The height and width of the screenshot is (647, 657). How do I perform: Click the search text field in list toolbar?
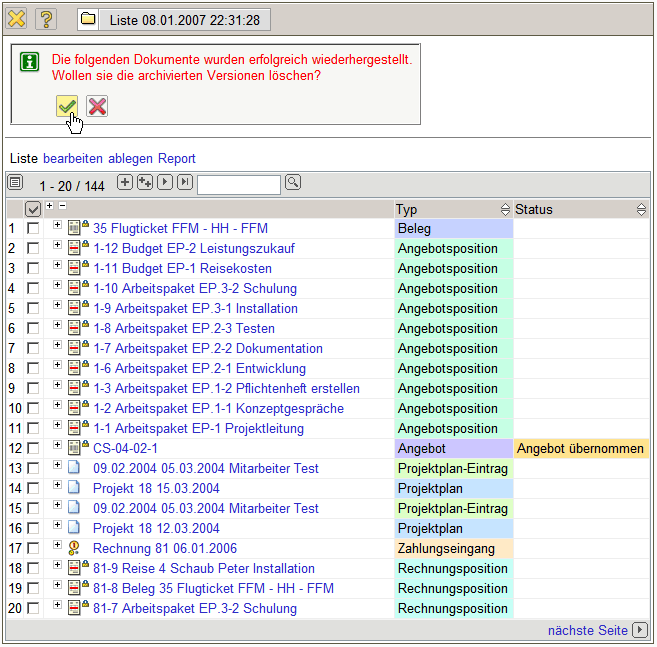click(239, 184)
